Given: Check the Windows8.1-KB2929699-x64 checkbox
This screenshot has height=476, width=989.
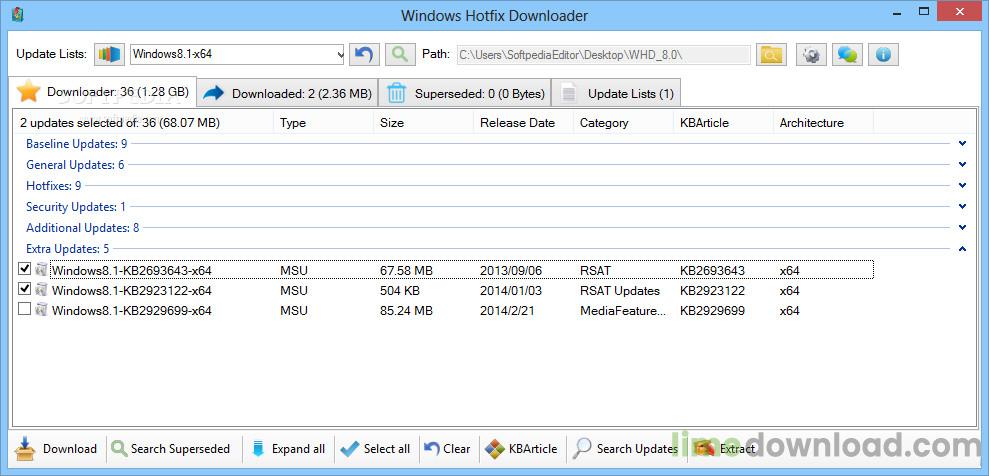Looking at the screenshot, I should coord(25,310).
